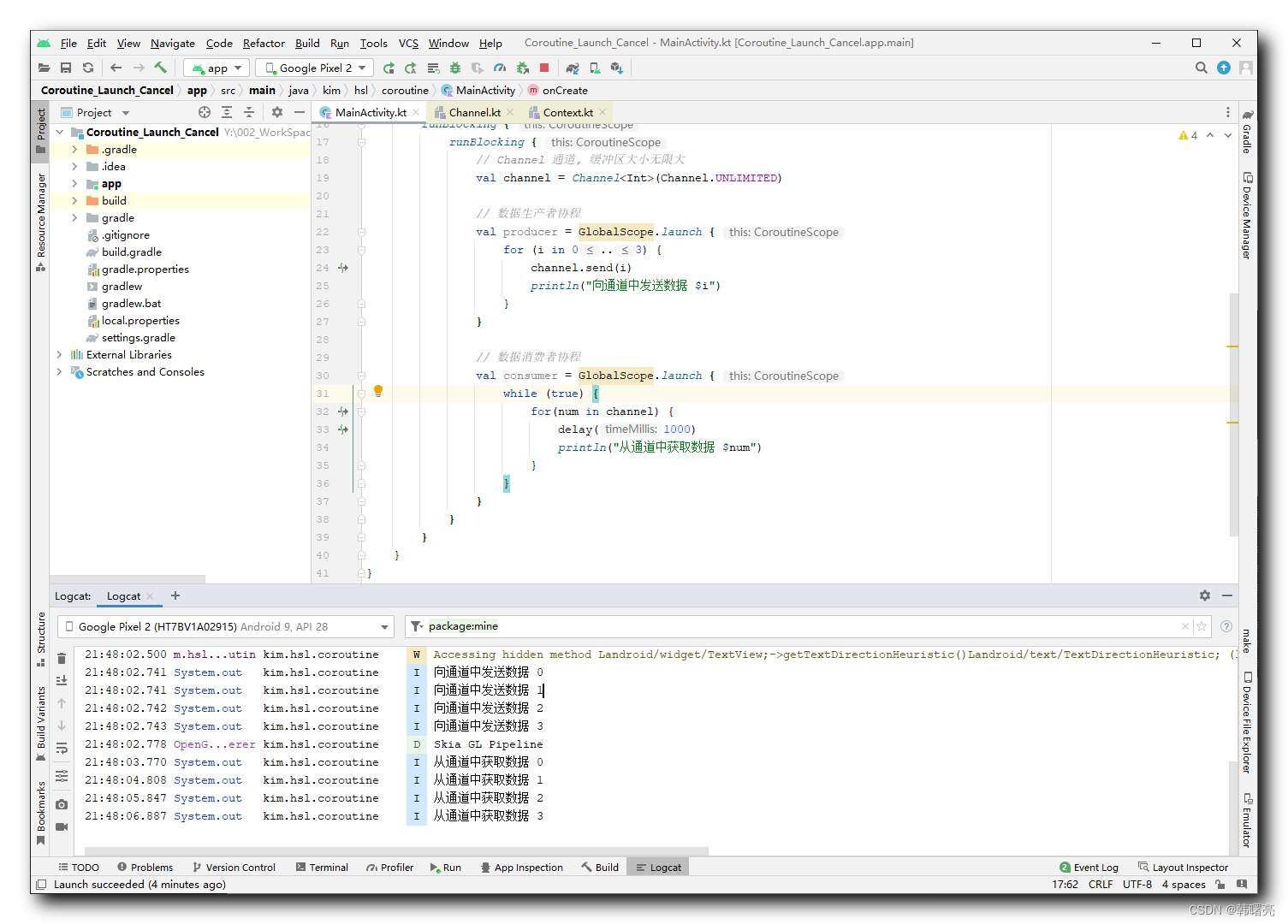Open the Refactor menu
Viewport: 1288px width, 924px height.
click(x=264, y=43)
